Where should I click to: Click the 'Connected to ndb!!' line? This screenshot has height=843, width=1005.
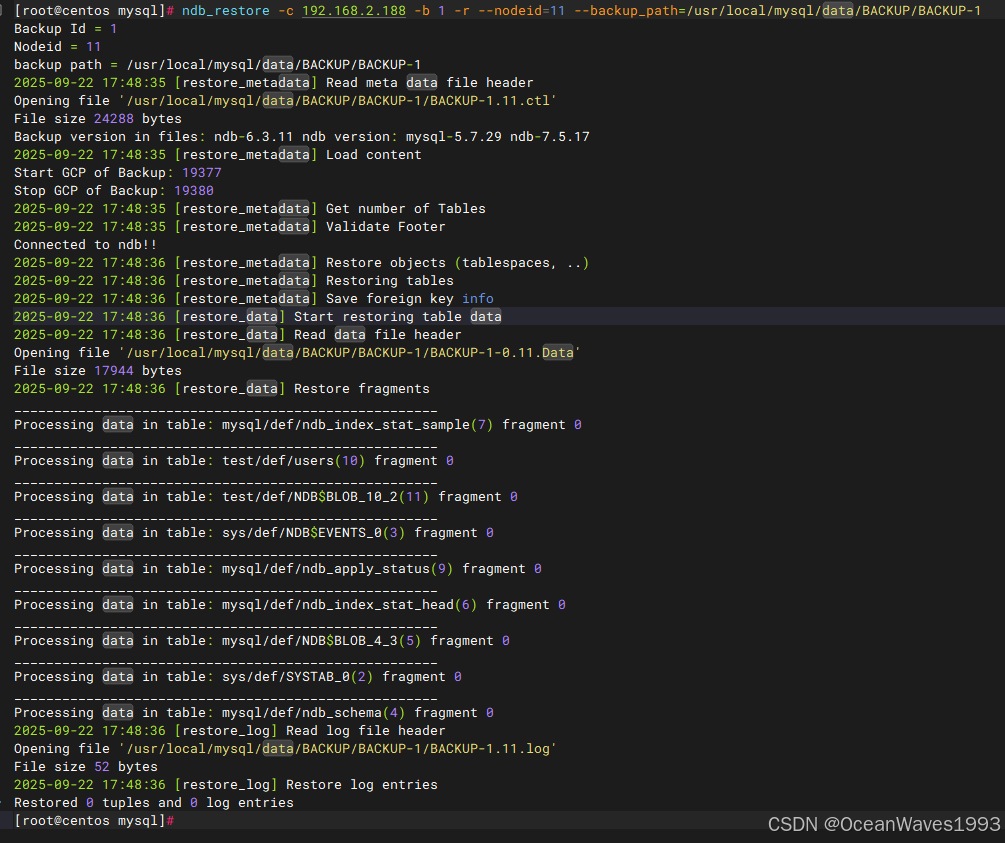tap(85, 244)
